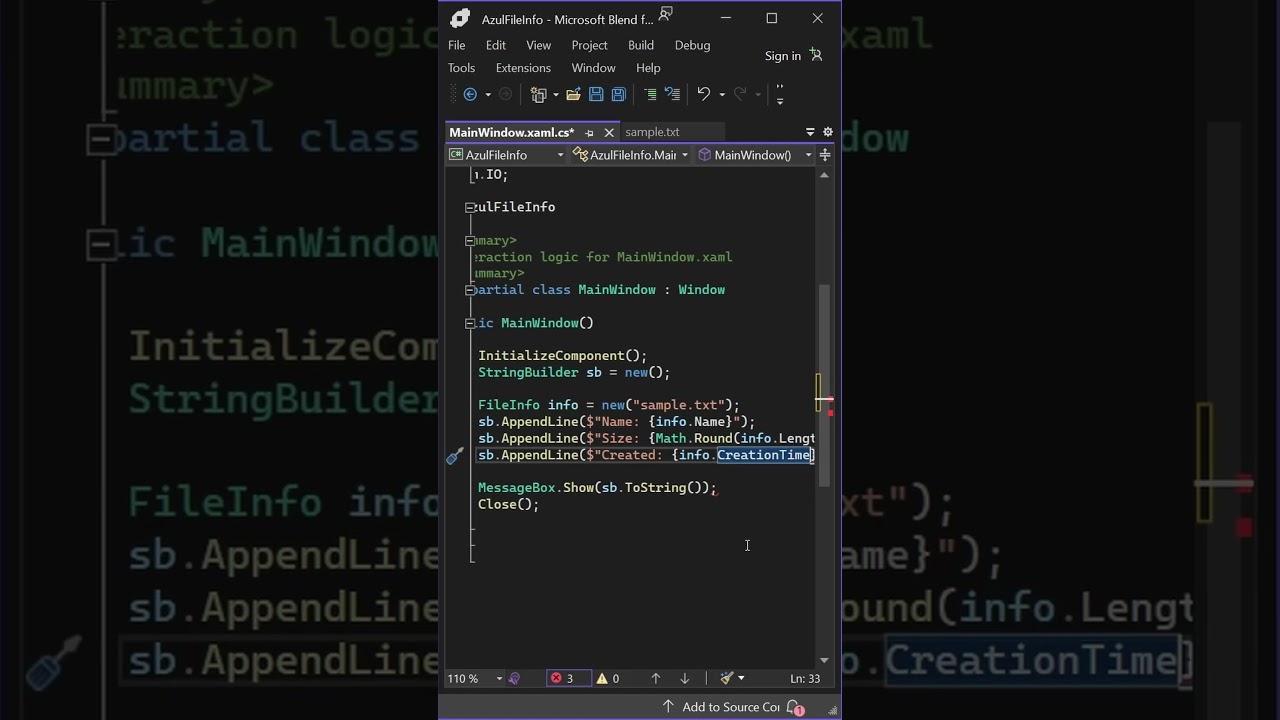
Task: Switch to the sample.txt tab
Action: coord(652,132)
